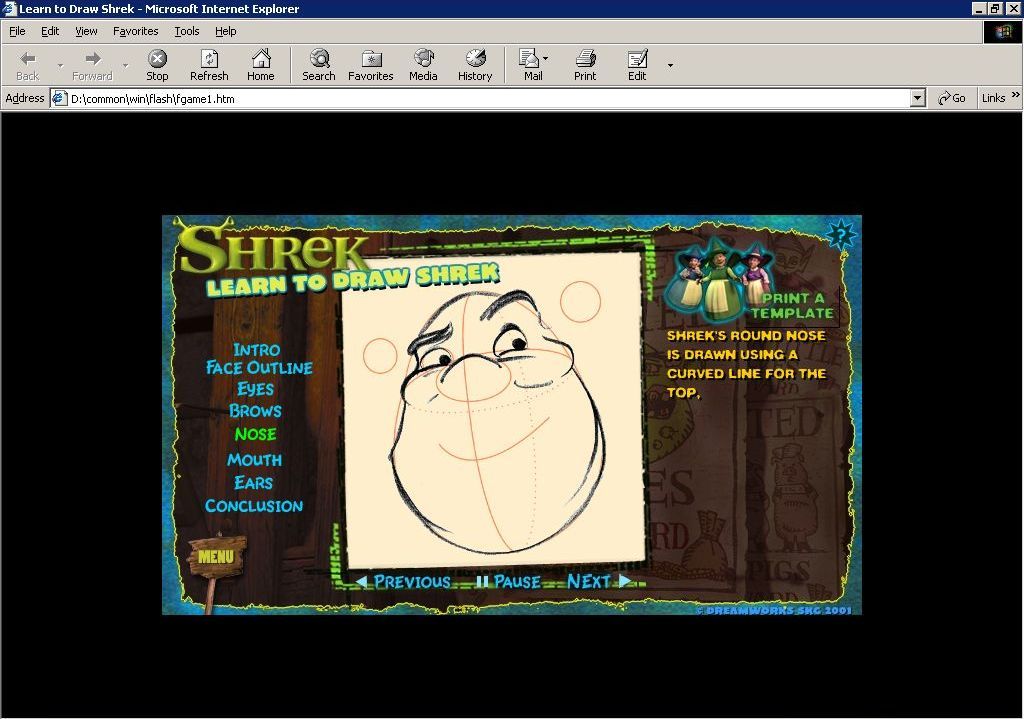Click the PRINT A TEMPLATE link
The height and width of the screenshot is (719, 1024).
pos(797,305)
